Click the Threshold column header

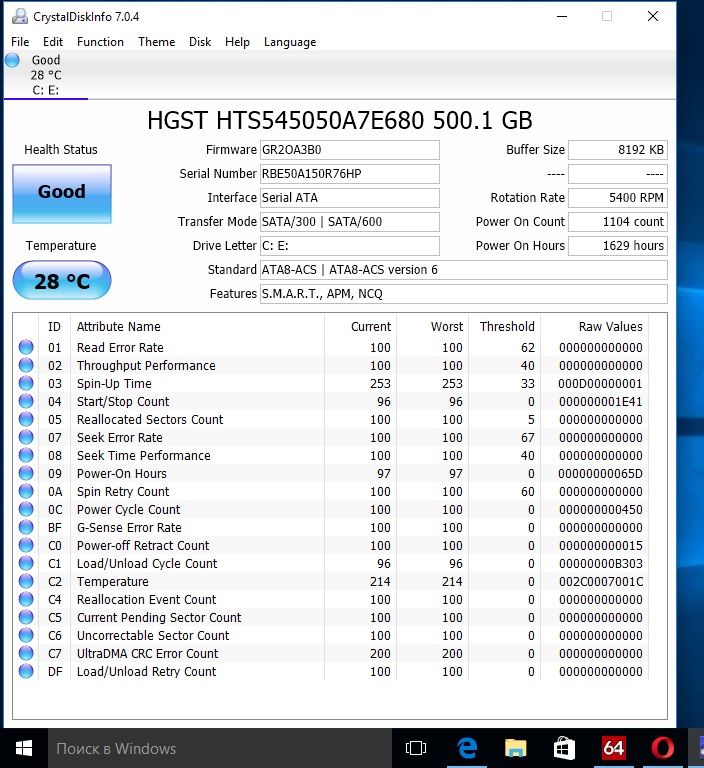coord(507,327)
